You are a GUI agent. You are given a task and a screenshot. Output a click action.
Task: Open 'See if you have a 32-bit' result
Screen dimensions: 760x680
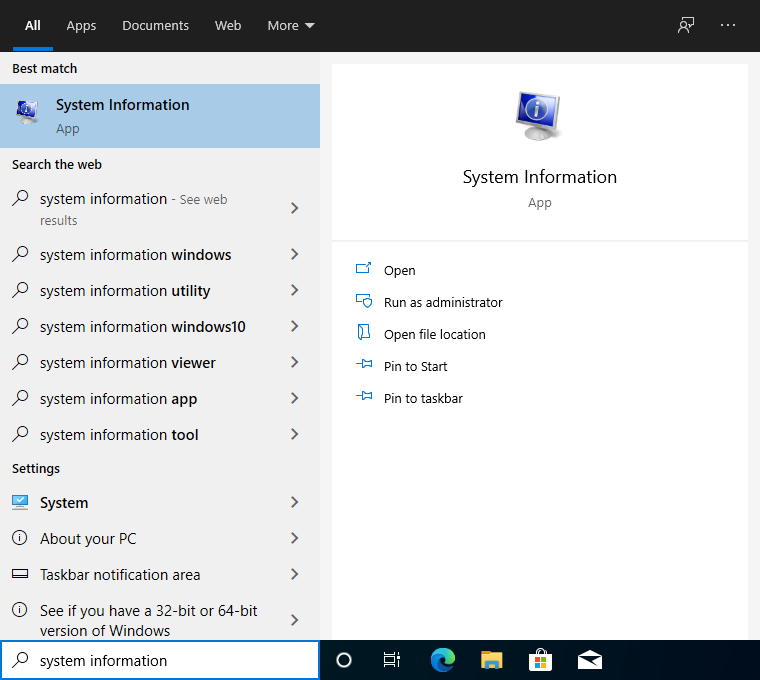coord(160,620)
